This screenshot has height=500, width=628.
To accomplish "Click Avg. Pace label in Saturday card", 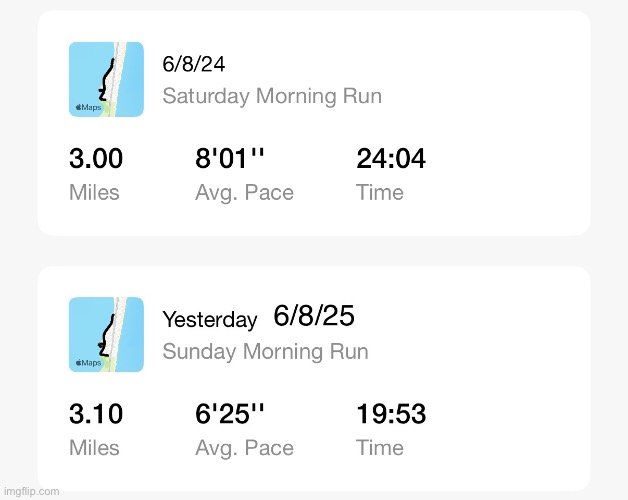I will pyautogui.click(x=245, y=193).
